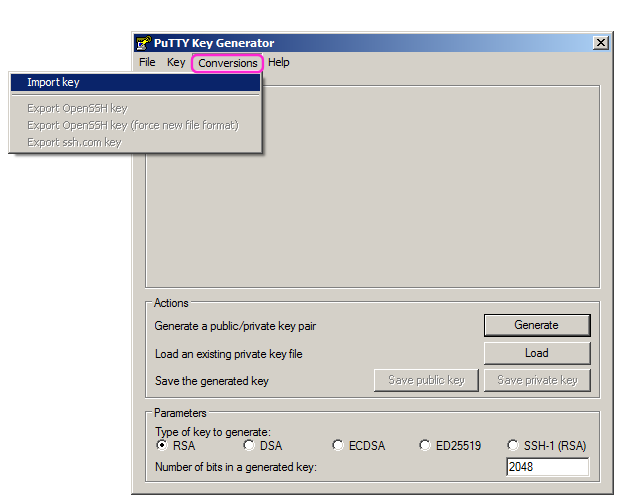Click the Generate button
This screenshot has height=501, width=621.
[537, 325]
